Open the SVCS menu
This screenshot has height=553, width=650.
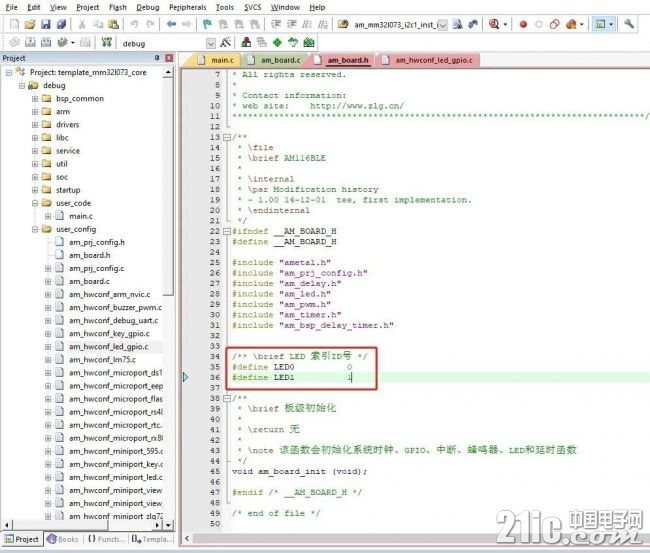point(252,7)
